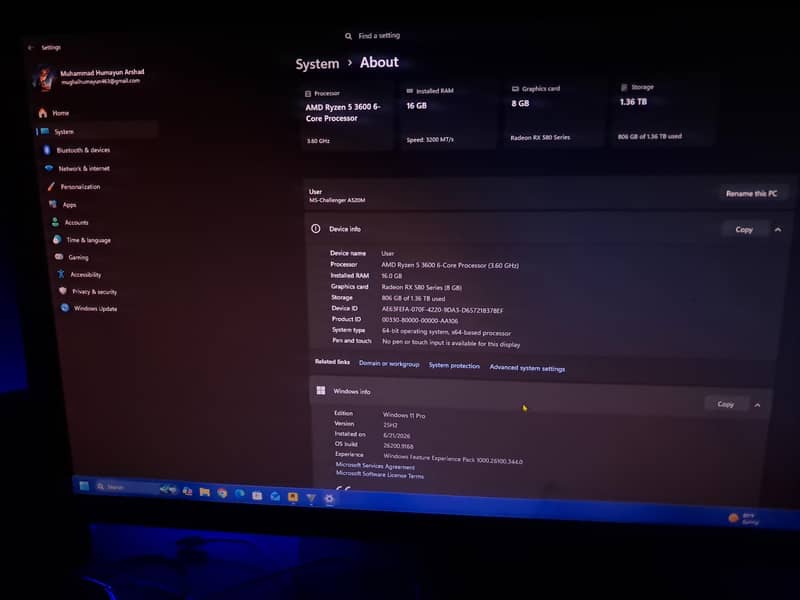The height and width of the screenshot is (600, 800).
Task: Click the Gaming controller icon
Action: click(x=59, y=257)
